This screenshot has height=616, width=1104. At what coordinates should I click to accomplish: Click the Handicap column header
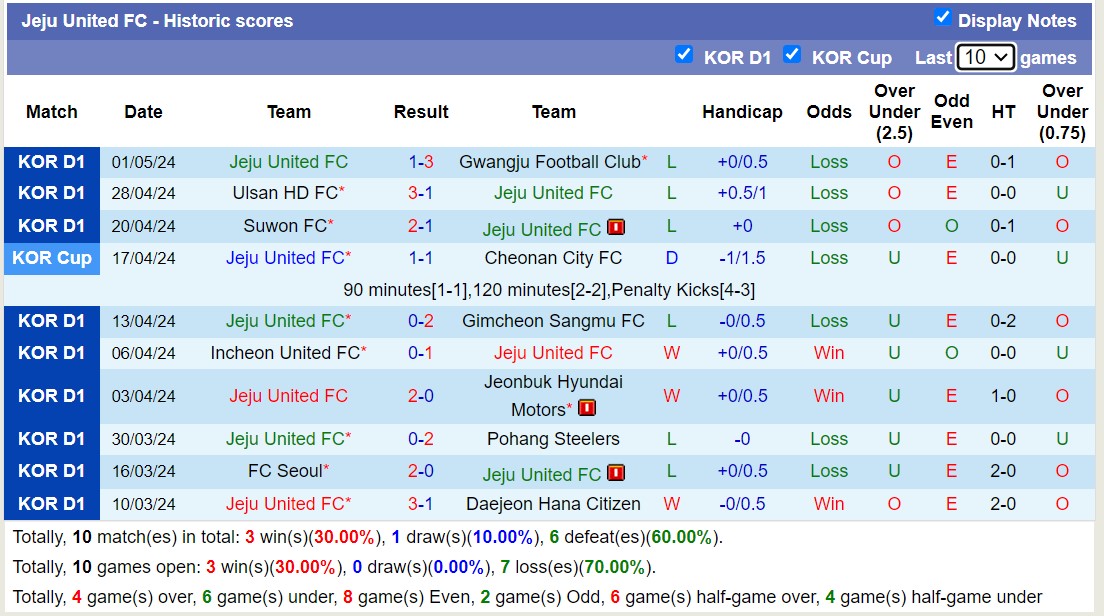(742, 112)
